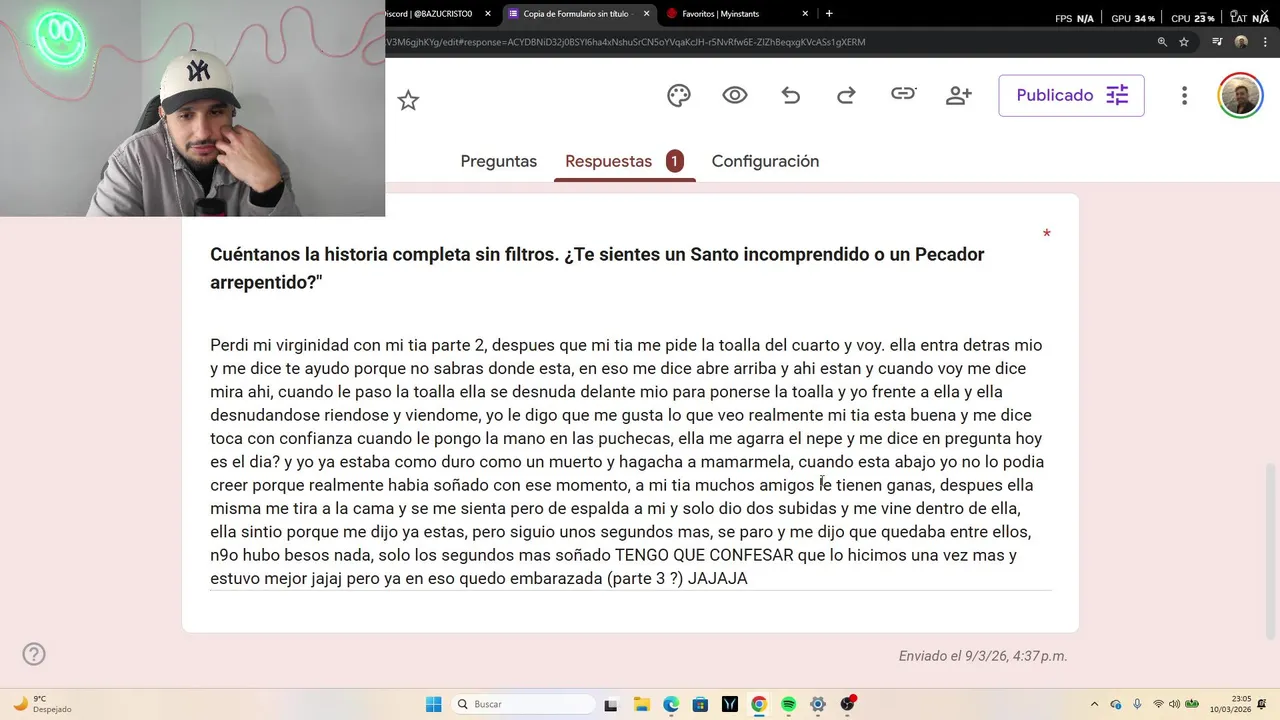
Task: Click the undo arrow
Action: (x=791, y=95)
